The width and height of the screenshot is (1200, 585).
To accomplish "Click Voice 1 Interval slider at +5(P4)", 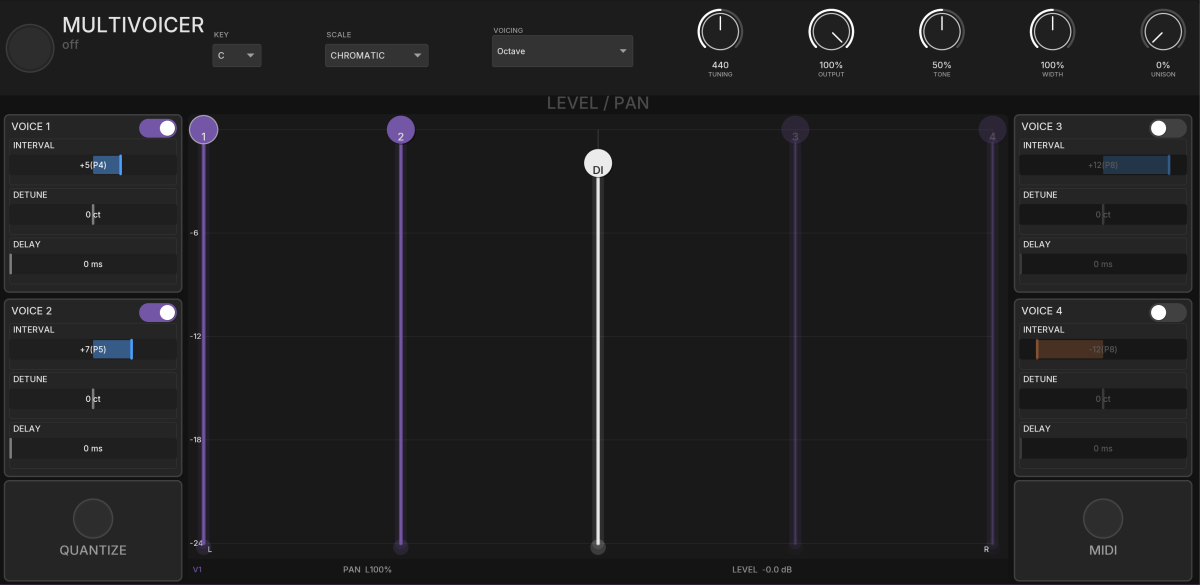I will coord(94,165).
